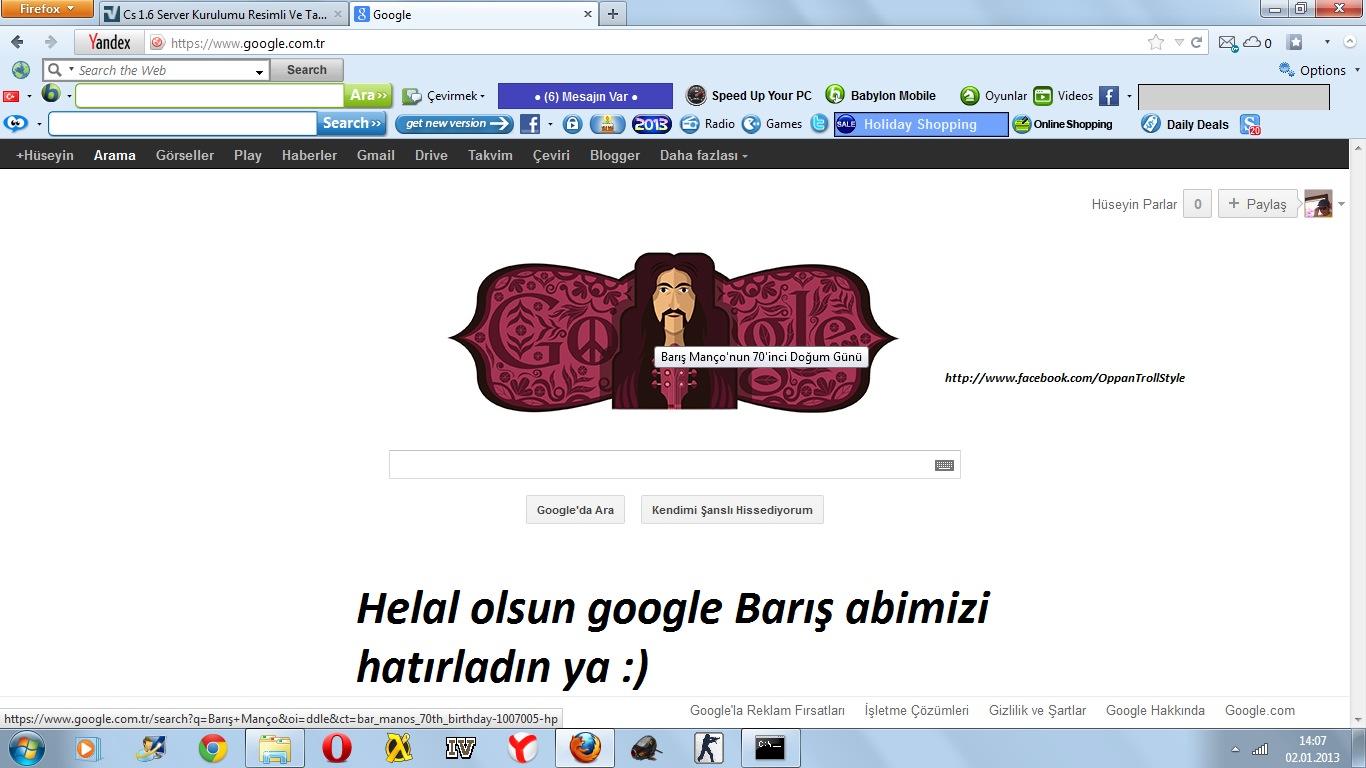Launch Google Chrome from the taskbar
Image resolution: width=1366 pixels, height=768 pixels.
coord(212,748)
